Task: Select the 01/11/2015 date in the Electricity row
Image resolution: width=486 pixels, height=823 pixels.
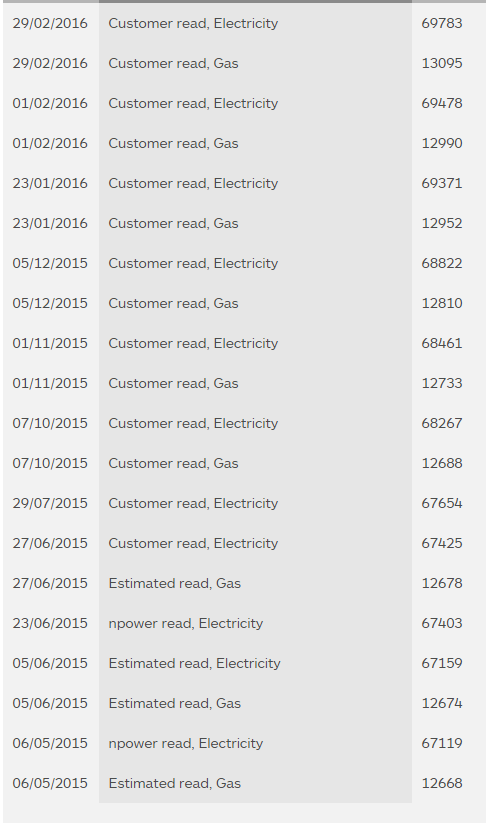Action: [x=50, y=343]
